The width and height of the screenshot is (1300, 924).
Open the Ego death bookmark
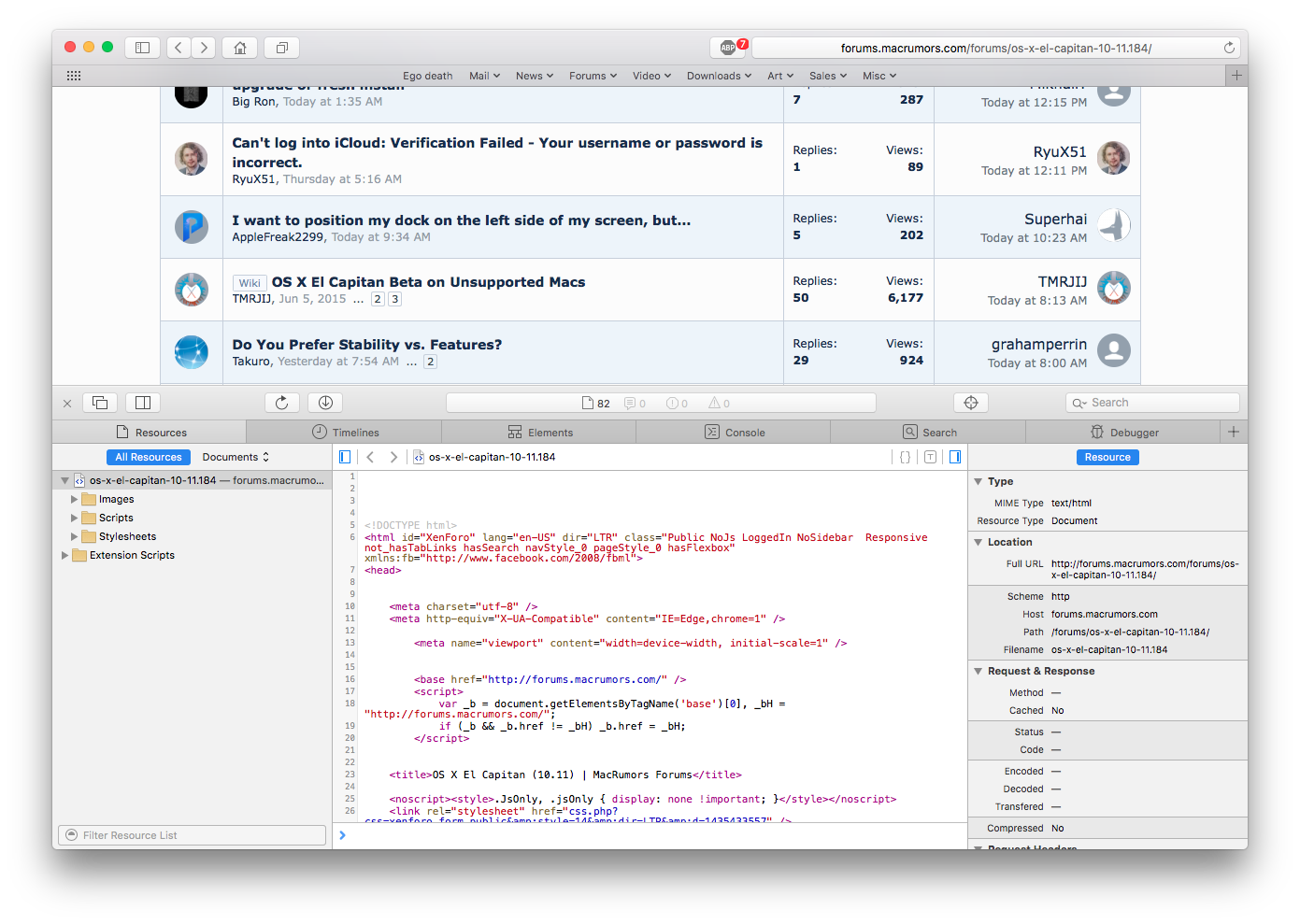click(x=428, y=76)
